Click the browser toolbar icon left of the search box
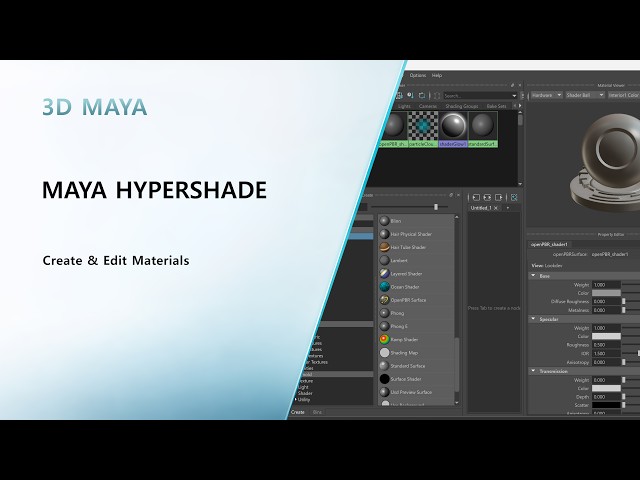 tap(437, 96)
